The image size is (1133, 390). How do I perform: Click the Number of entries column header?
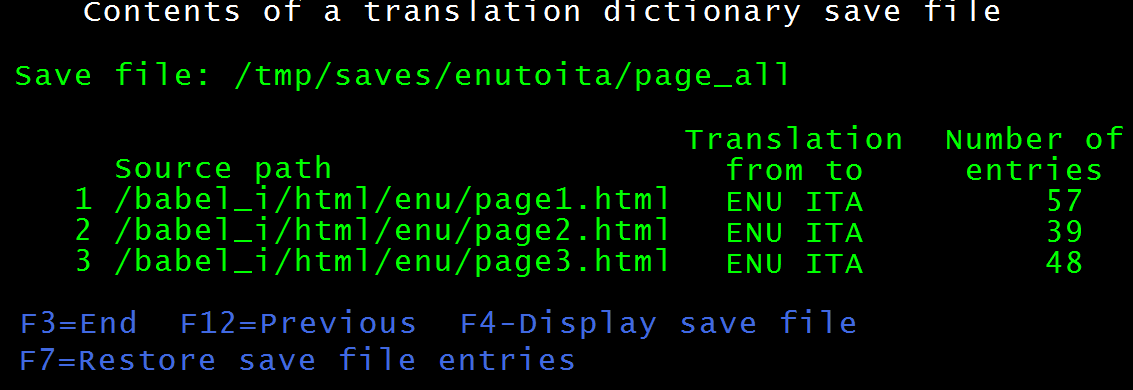tap(1034, 155)
